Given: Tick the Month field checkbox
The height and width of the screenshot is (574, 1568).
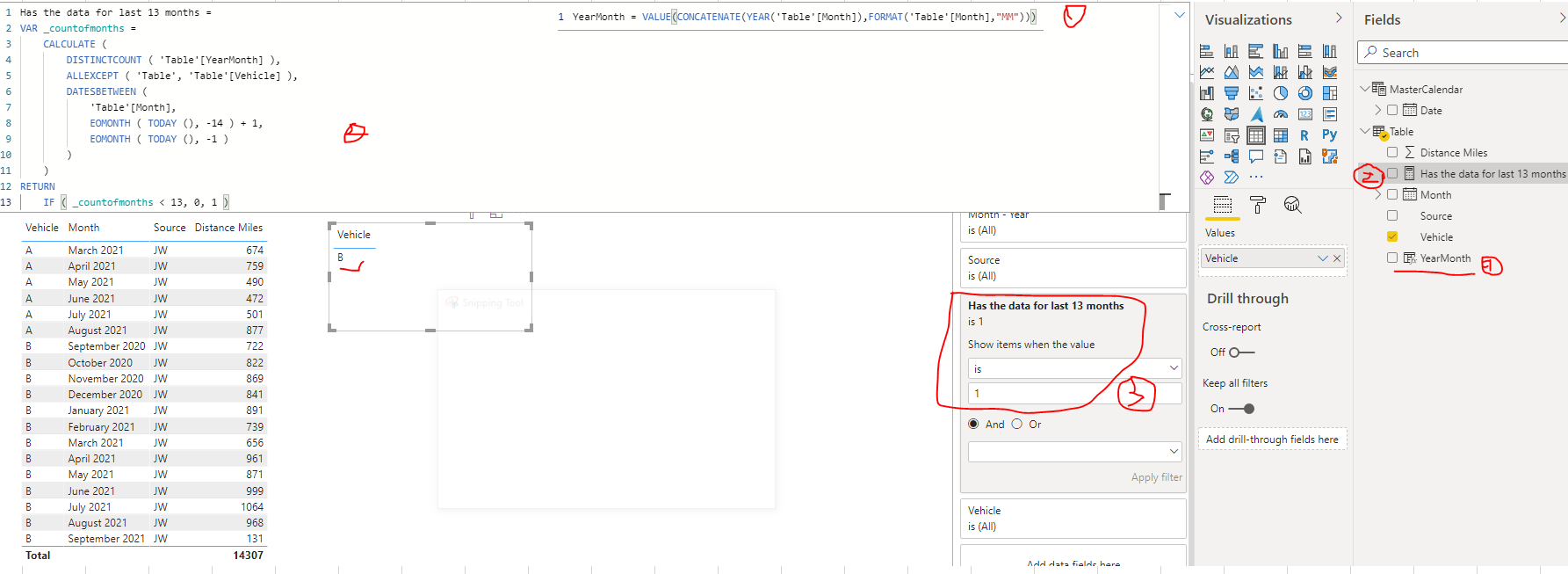Looking at the screenshot, I should coord(1392,194).
